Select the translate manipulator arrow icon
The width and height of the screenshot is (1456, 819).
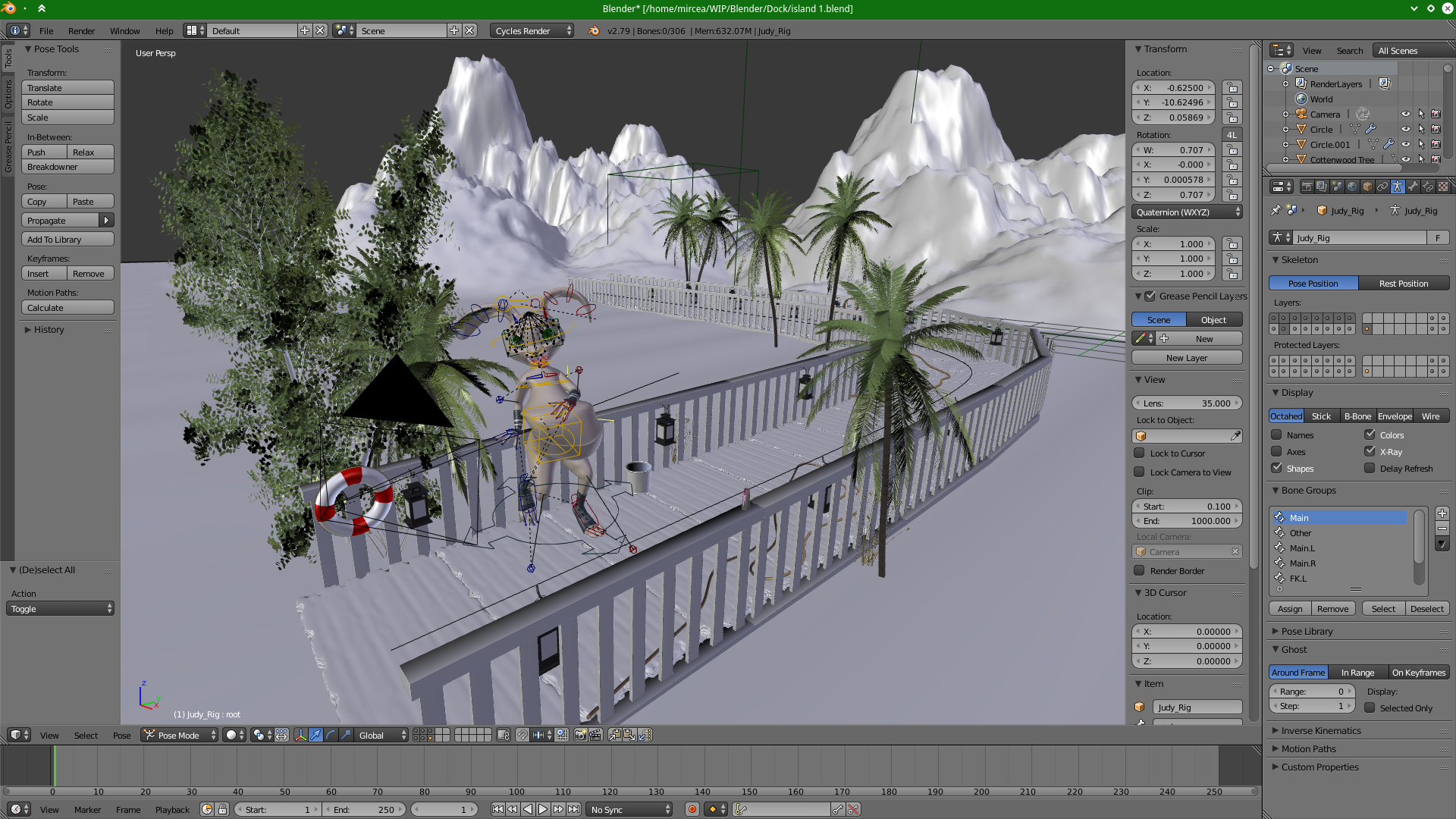(x=315, y=735)
